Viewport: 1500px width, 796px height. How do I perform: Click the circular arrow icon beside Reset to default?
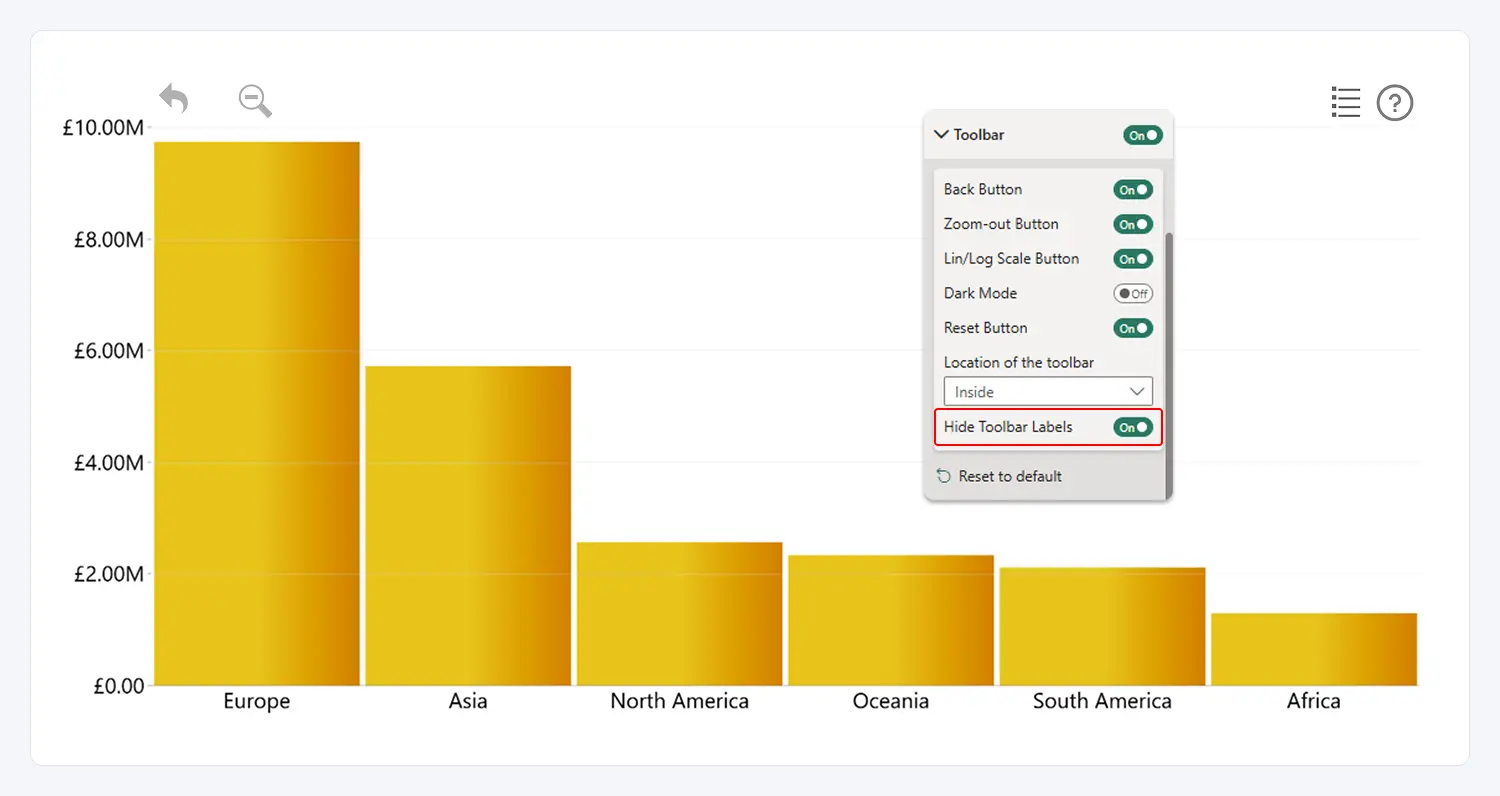tap(943, 477)
